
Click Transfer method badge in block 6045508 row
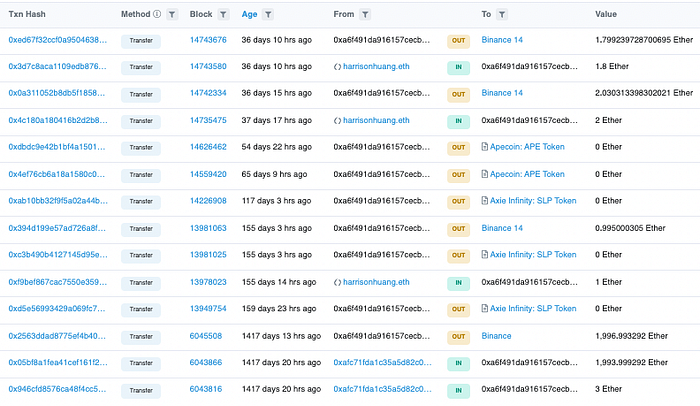point(141,337)
